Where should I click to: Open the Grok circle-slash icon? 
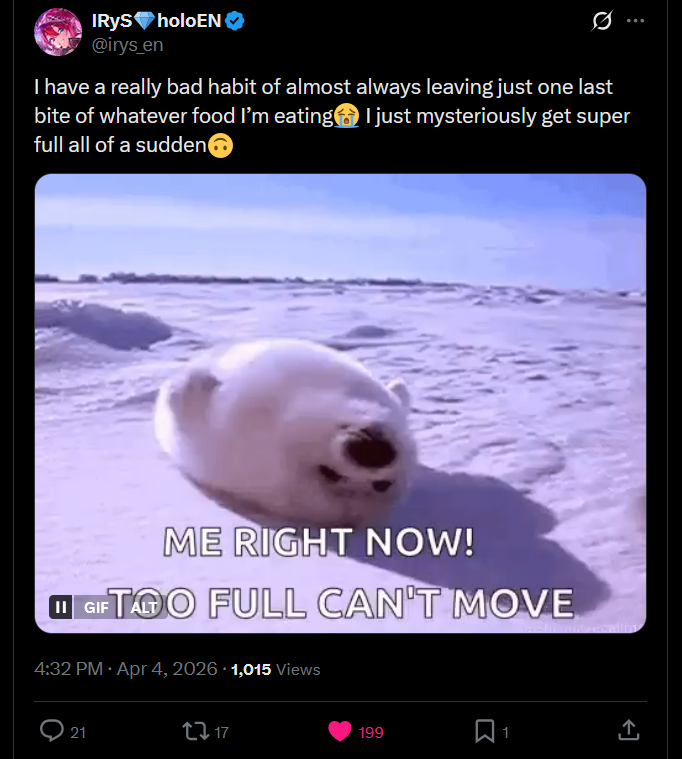[x=602, y=21]
